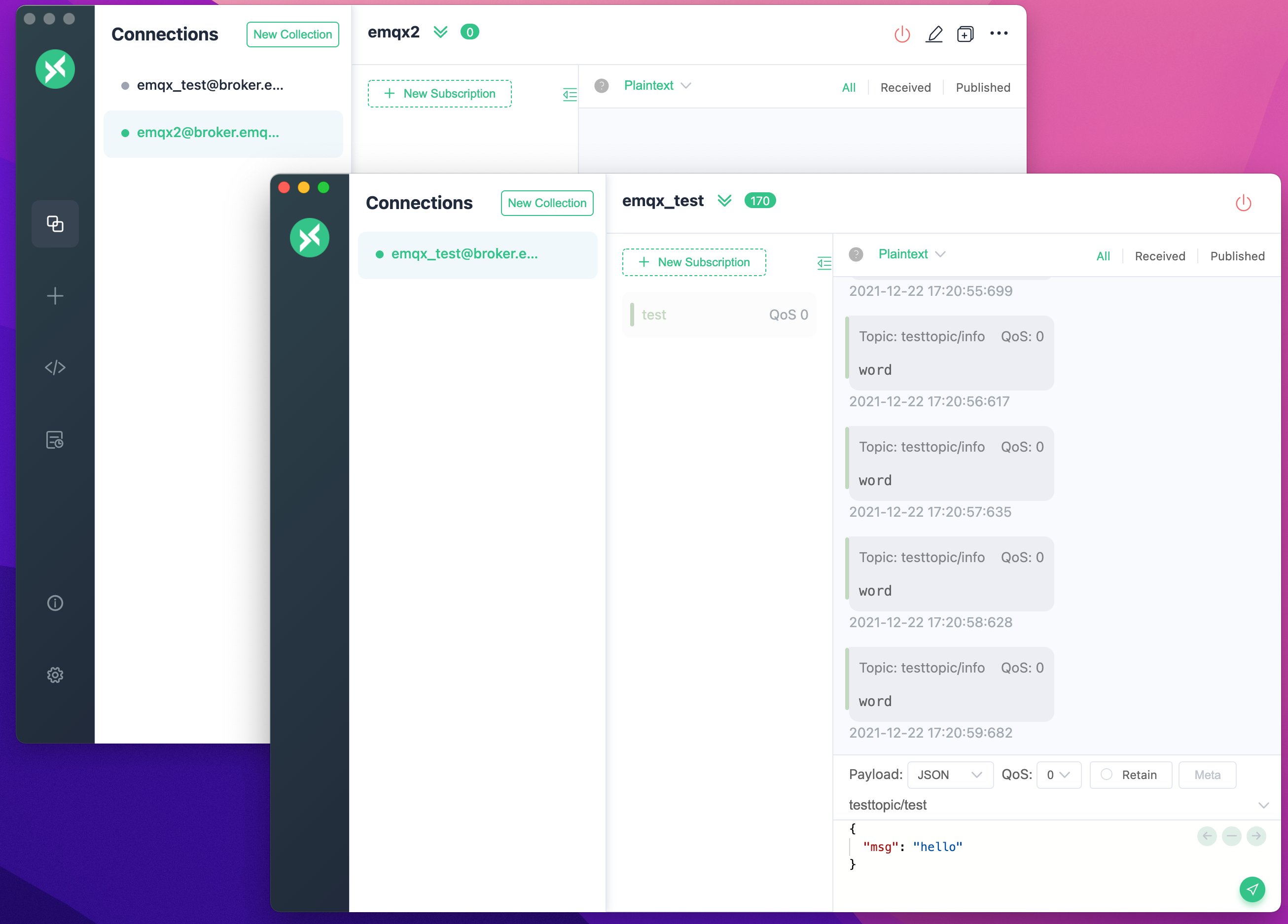Click the edit/pencil icon for emqx2

pos(933,33)
